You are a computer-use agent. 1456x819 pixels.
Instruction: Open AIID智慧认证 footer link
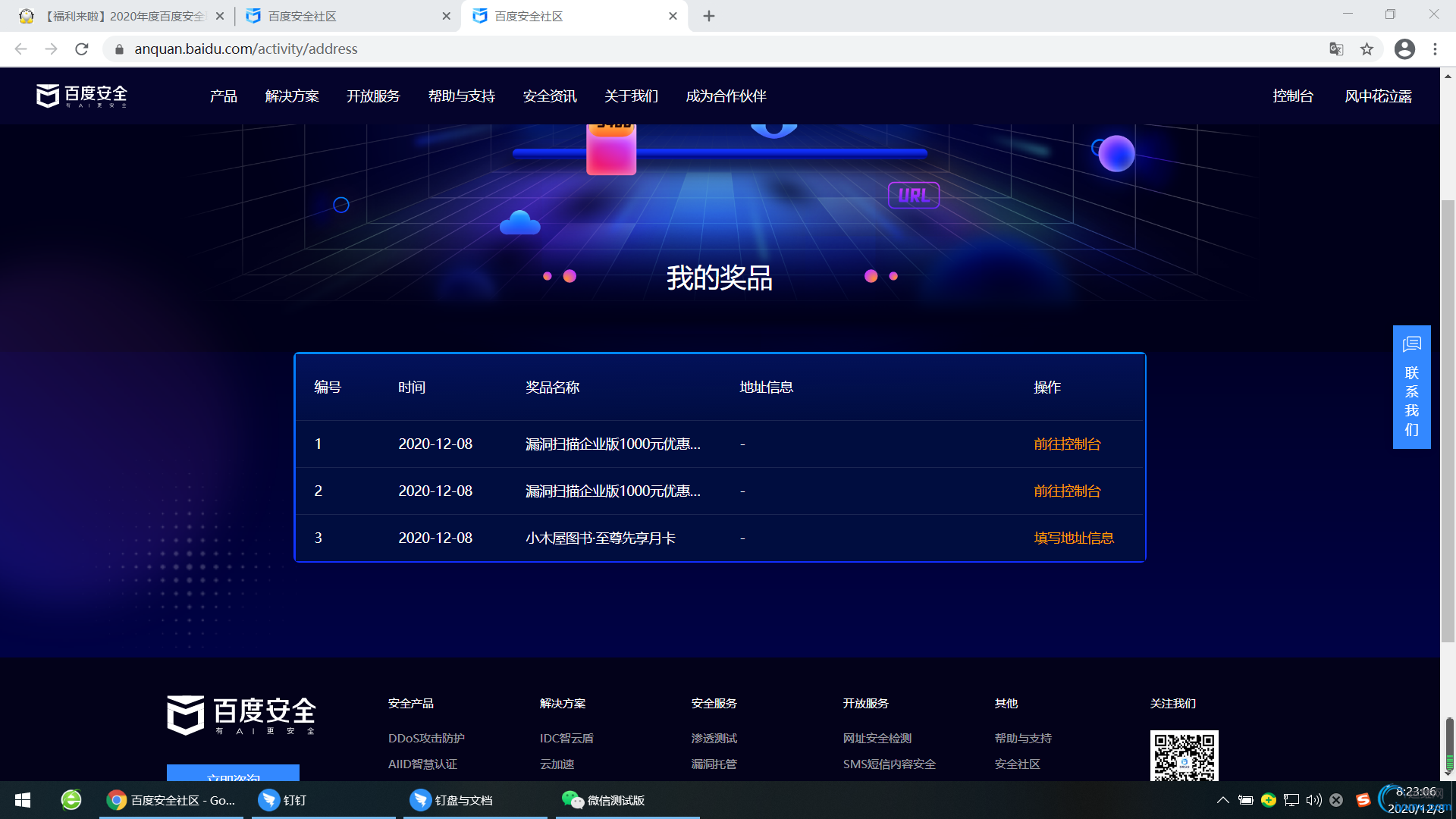[x=422, y=764]
